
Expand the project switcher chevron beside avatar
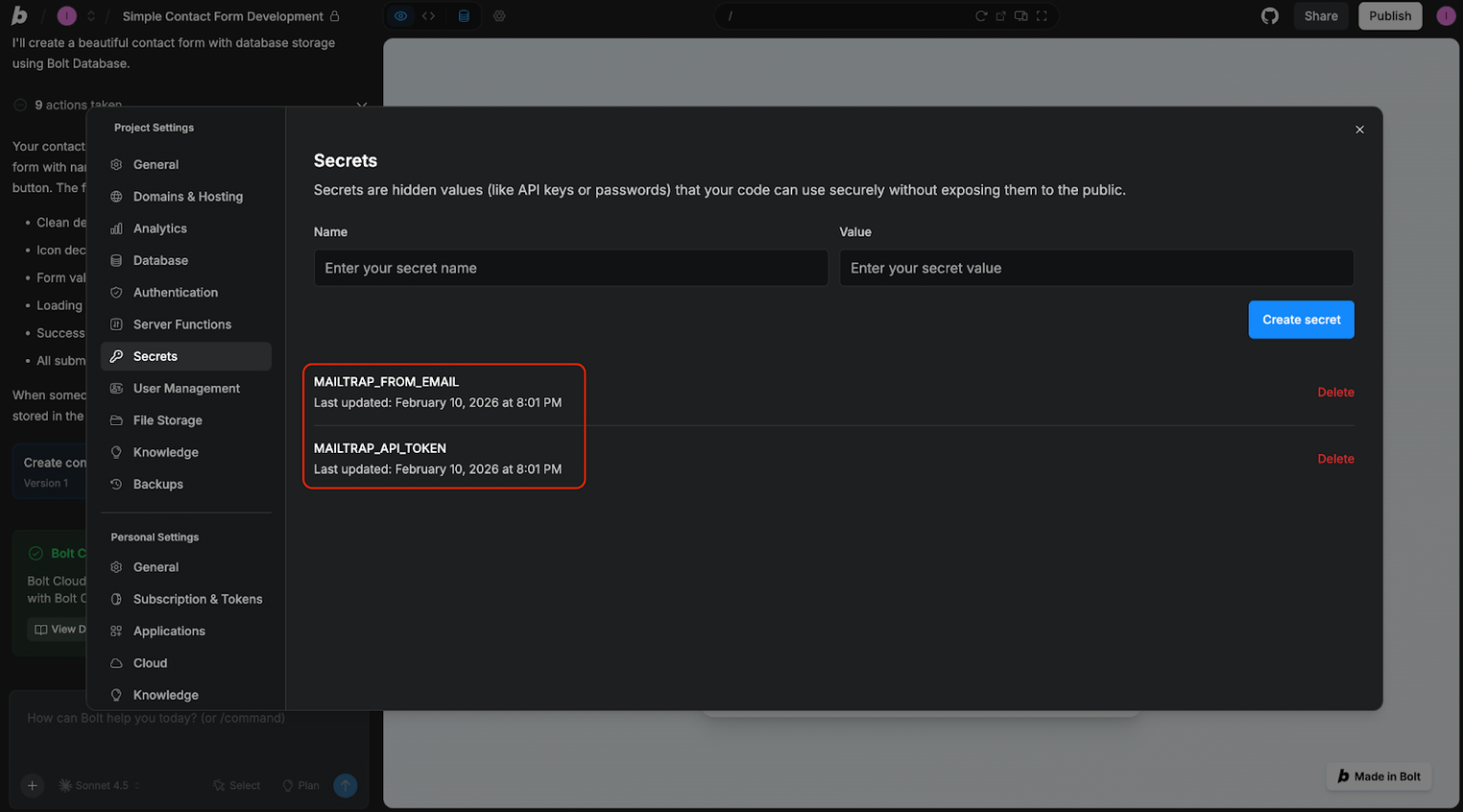[x=91, y=16]
